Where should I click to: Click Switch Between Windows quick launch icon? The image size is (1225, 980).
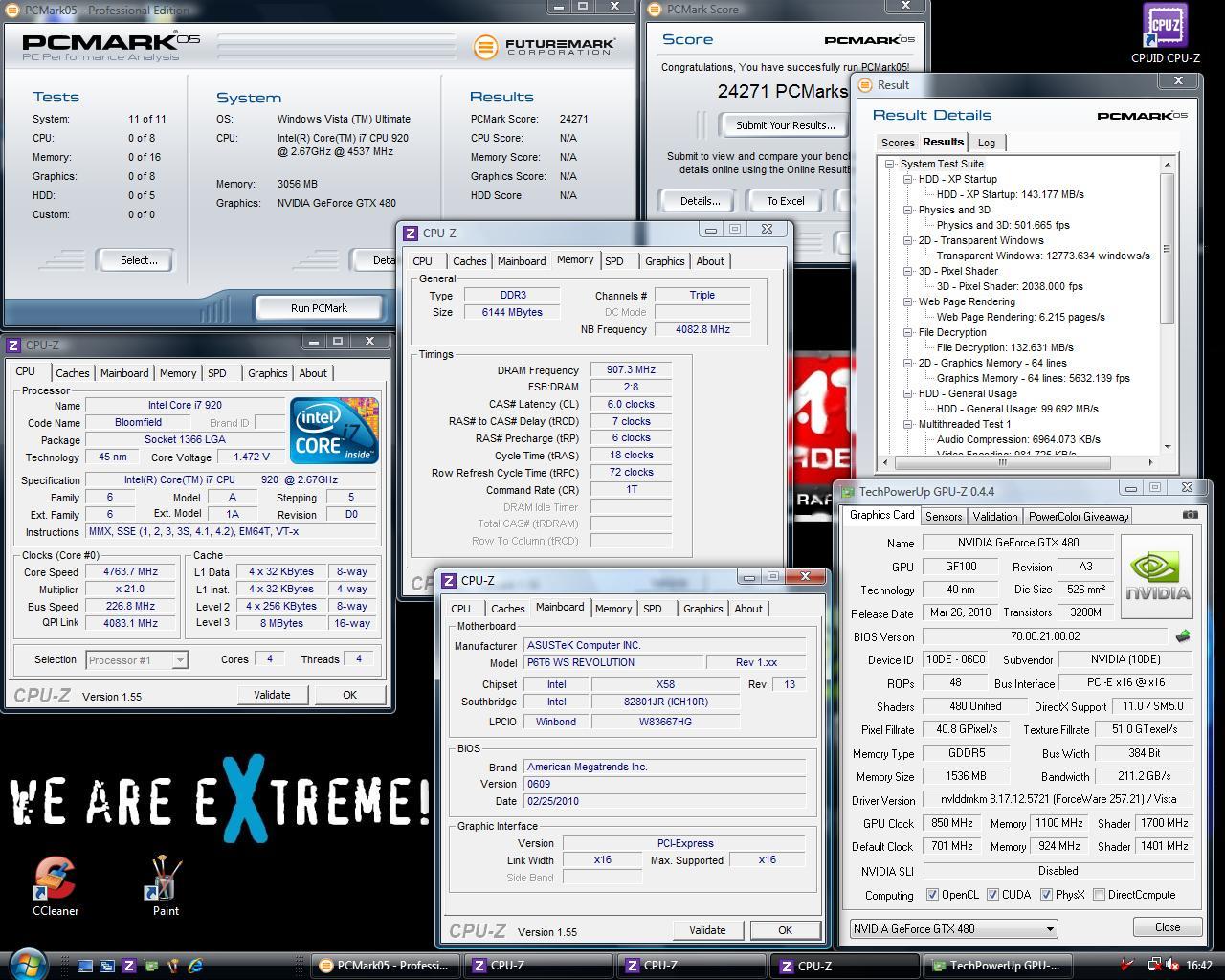(106, 966)
